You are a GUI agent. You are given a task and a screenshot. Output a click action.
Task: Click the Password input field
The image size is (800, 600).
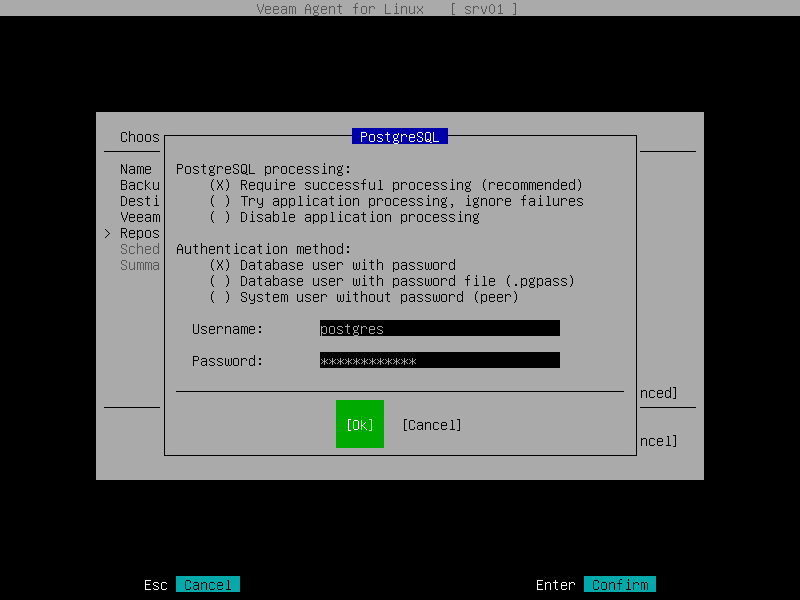pos(438,360)
